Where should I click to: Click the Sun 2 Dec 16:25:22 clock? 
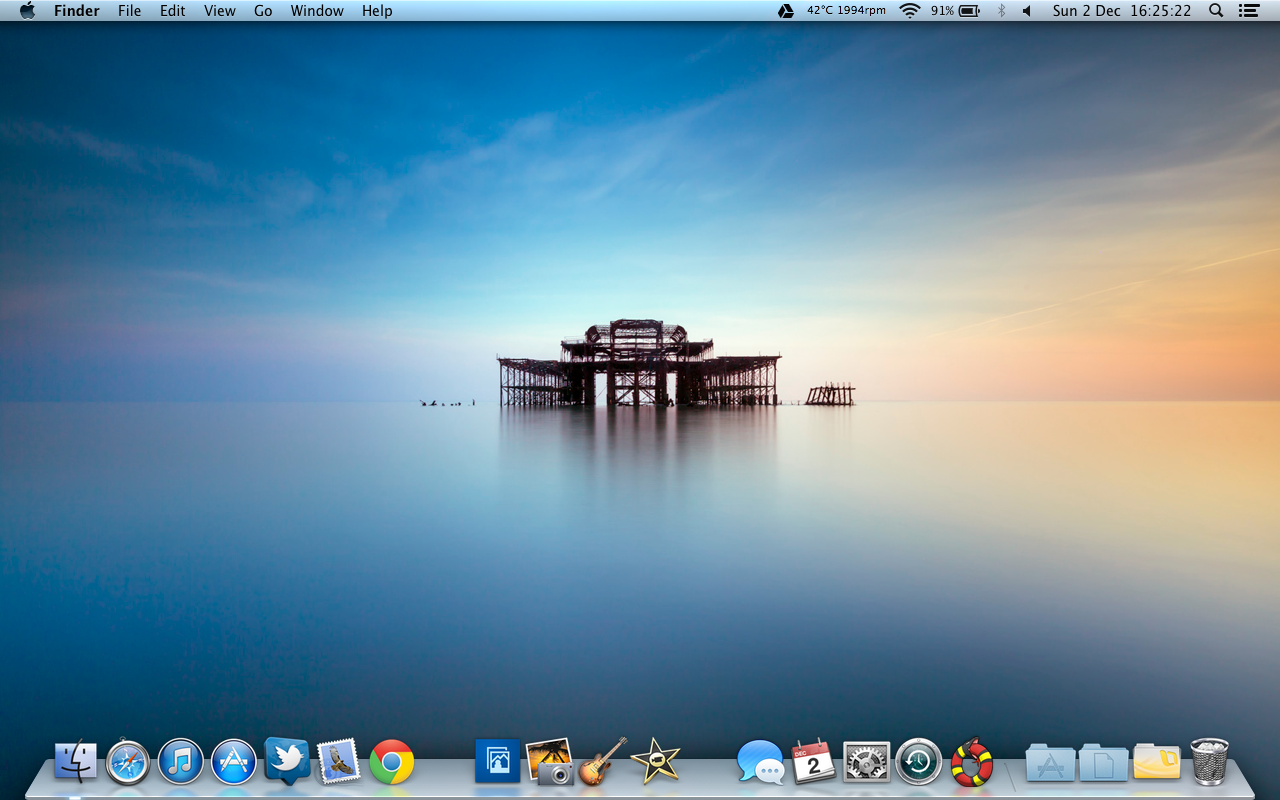1122,11
